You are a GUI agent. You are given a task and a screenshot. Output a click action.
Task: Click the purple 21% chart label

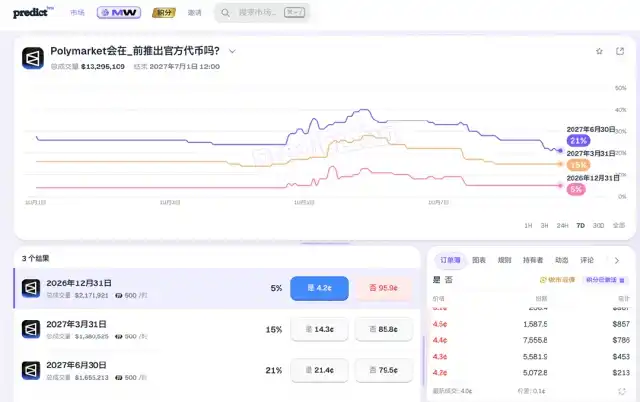[x=578, y=141]
